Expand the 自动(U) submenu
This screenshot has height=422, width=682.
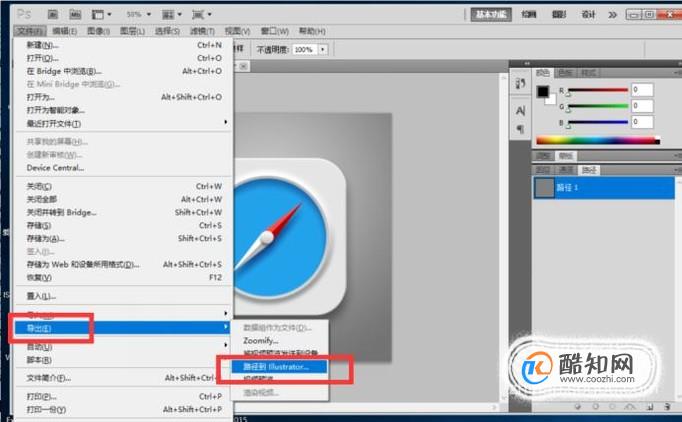124,347
